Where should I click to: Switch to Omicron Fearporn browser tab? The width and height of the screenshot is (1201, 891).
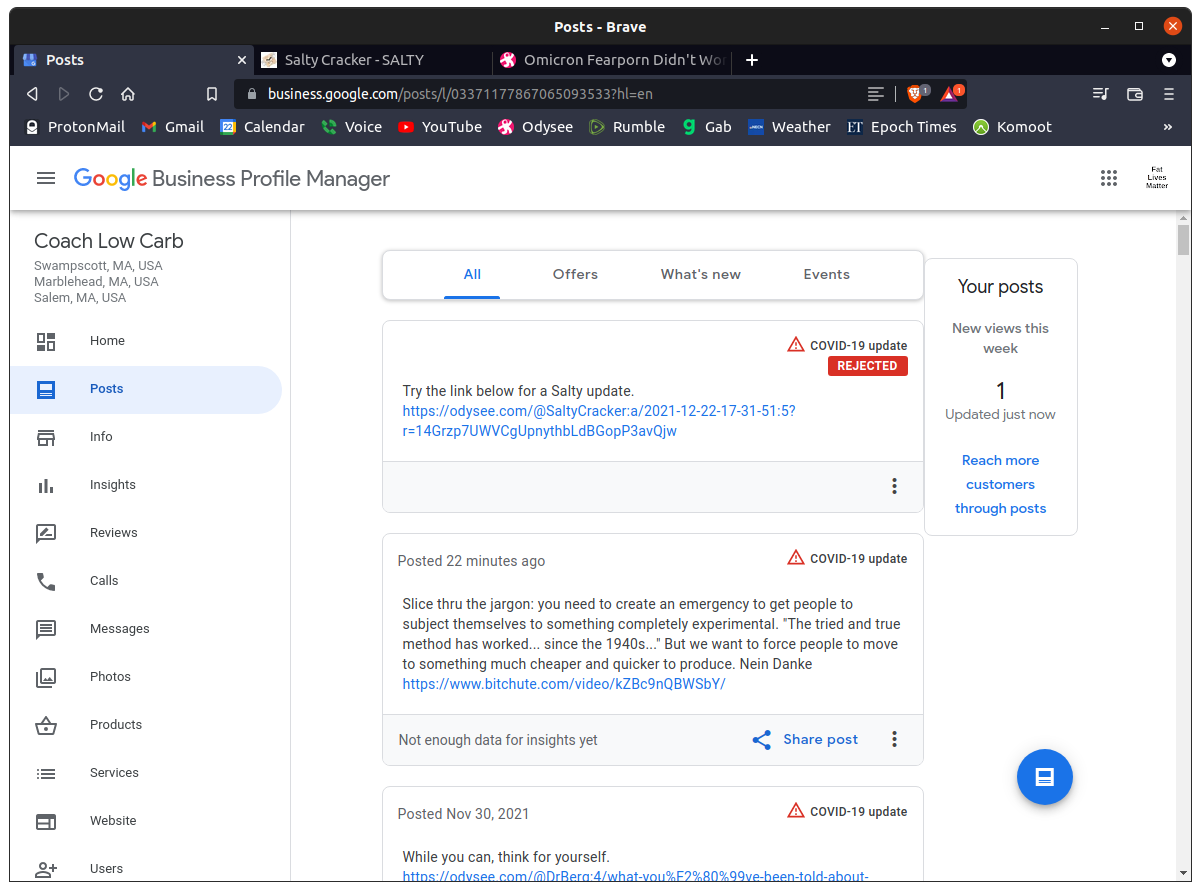pos(612,60)
